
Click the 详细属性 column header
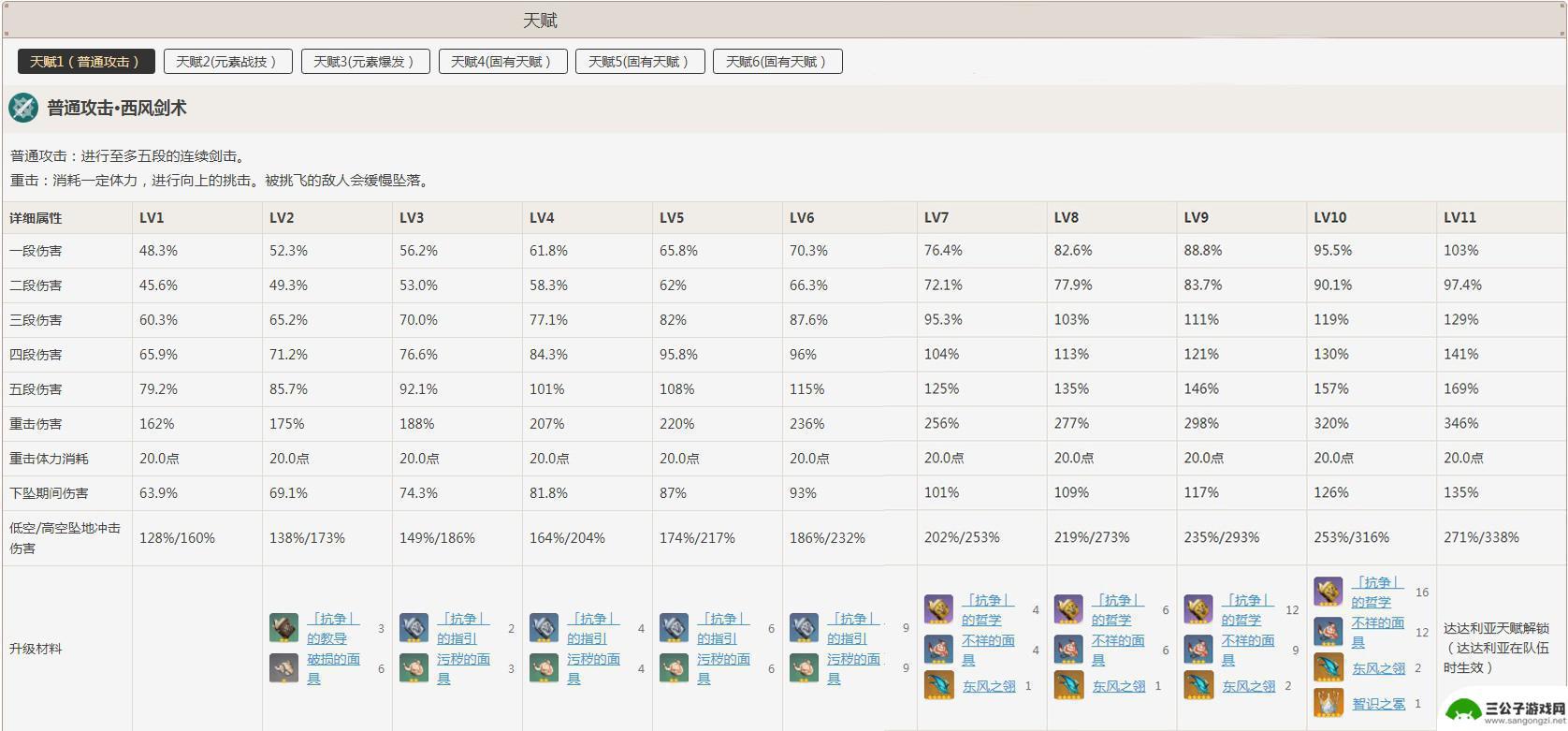[x=36, y=217]
